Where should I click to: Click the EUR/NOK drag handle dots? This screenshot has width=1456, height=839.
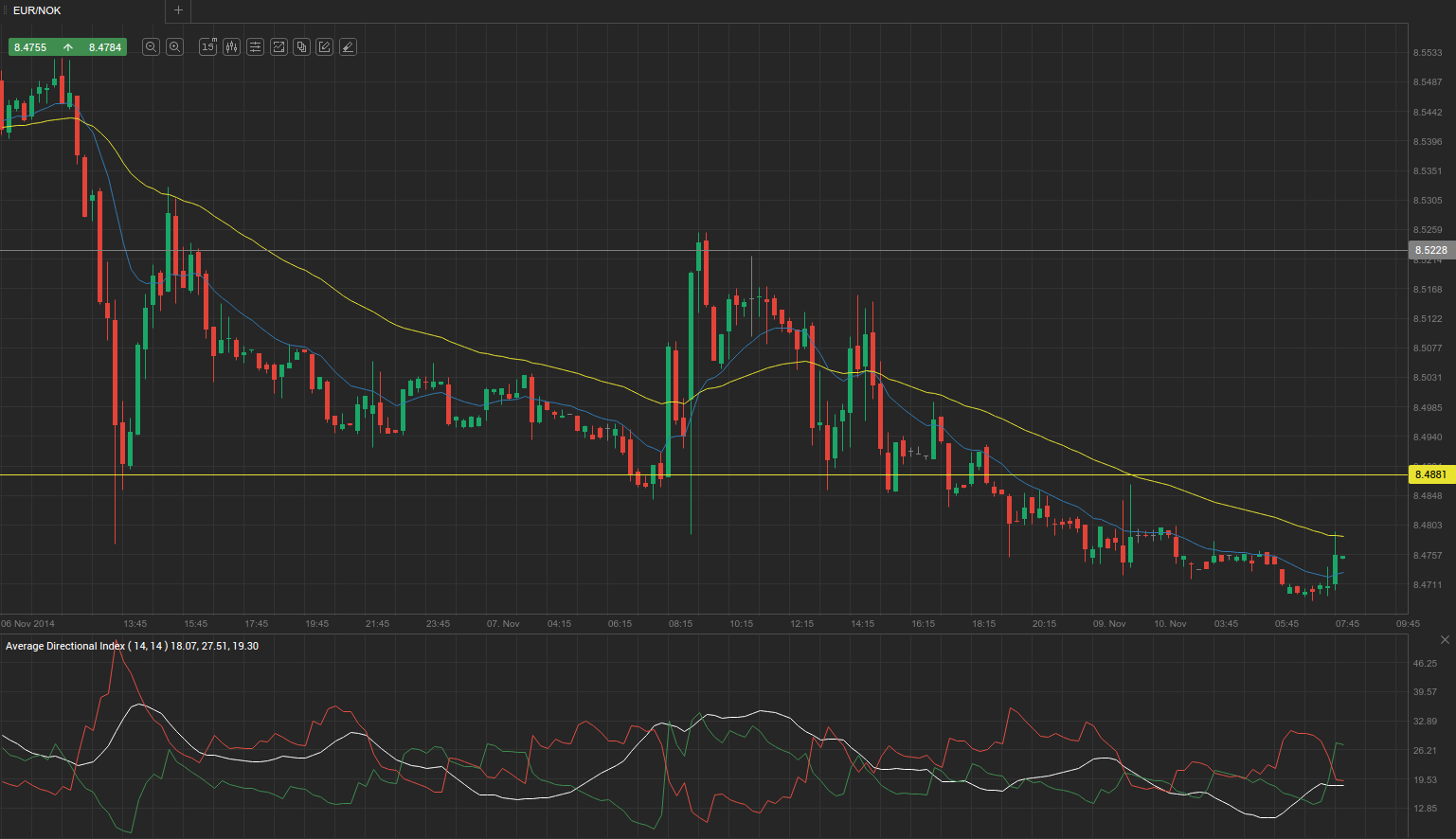click(x=5, y=10)
